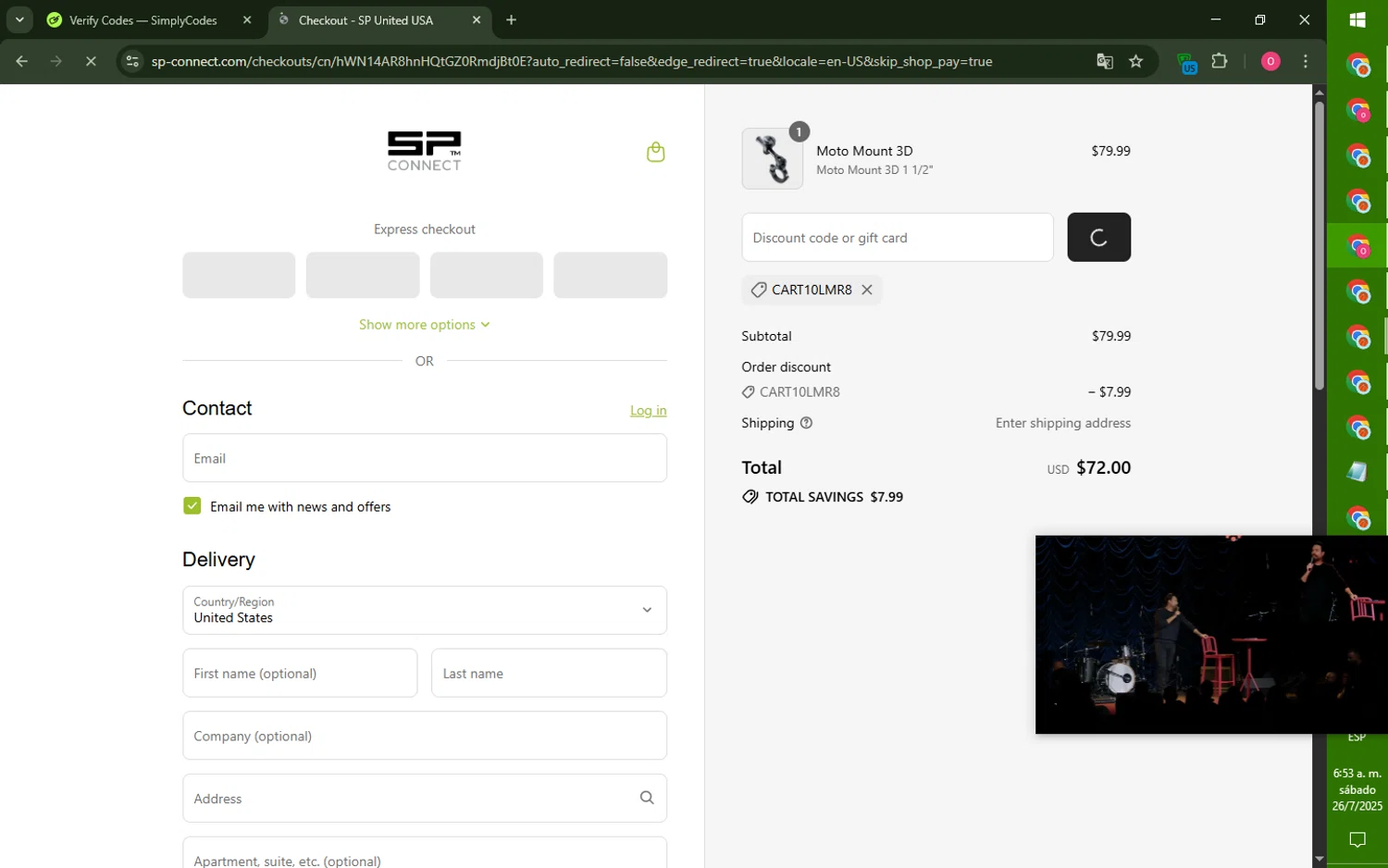Click the Apartment, suite, etc. field
The image size is (1388, 868).
tap(425, 852)
